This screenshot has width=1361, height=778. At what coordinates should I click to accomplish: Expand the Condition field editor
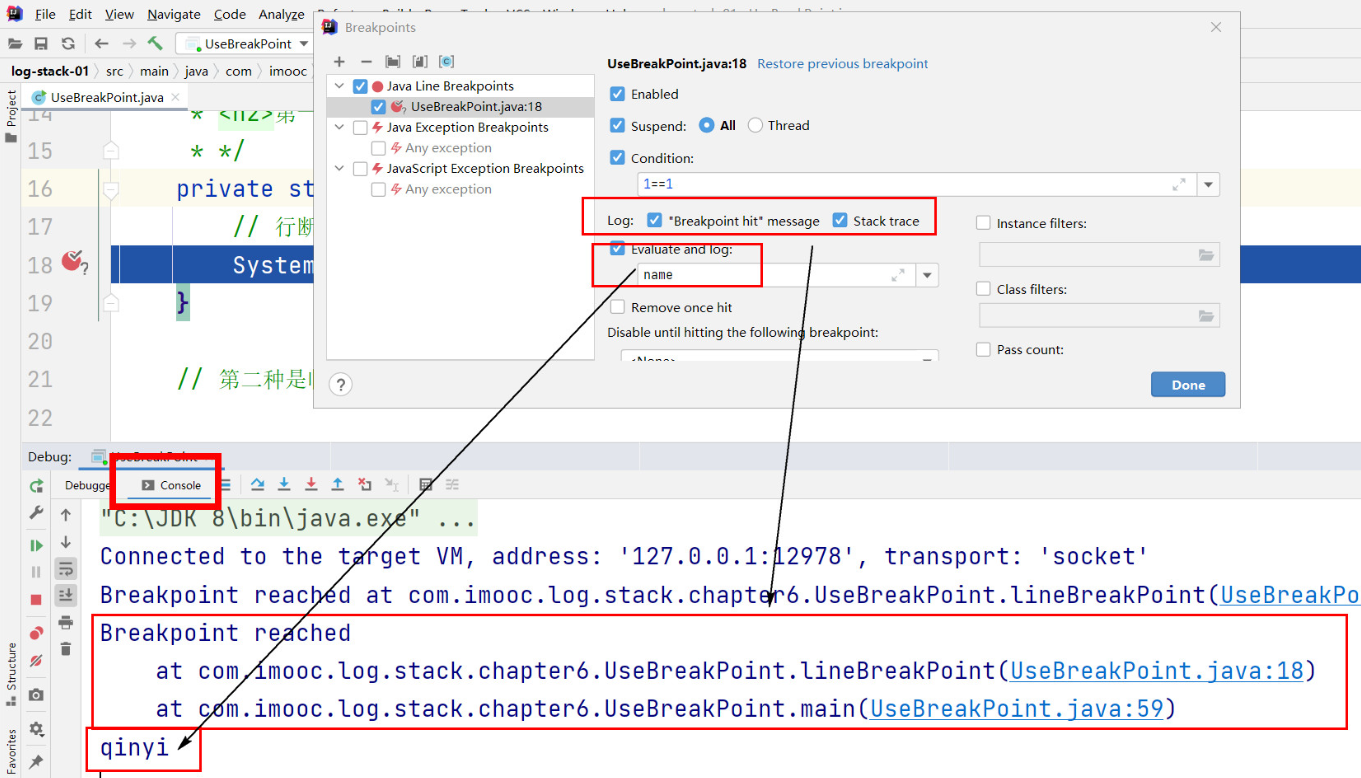point(1179,185)
